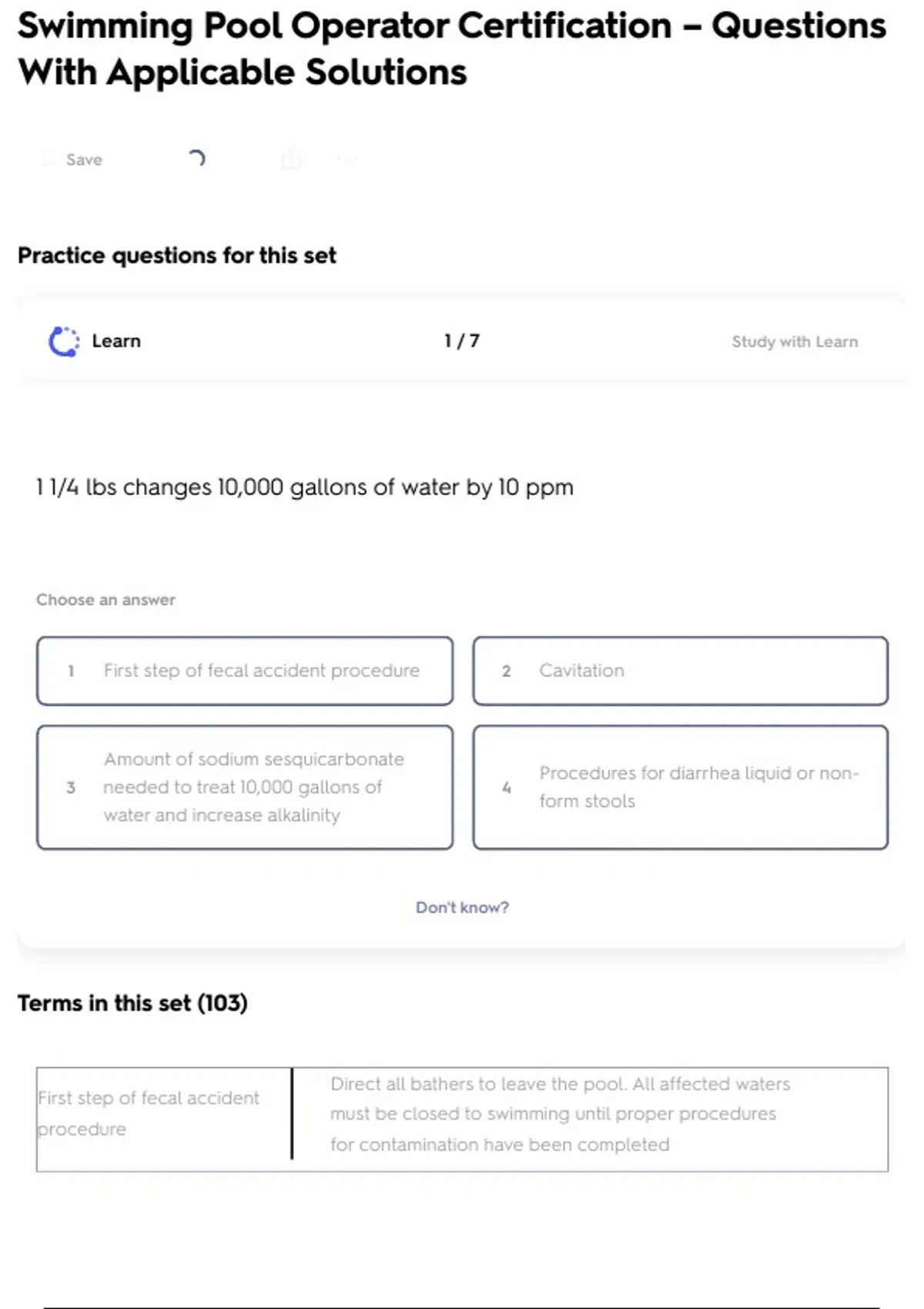Click the definition "Direct all bathers to leave the pool"
This screenshot has height=1309, width=924.
pyautogui.click(x=560, y=1114)
